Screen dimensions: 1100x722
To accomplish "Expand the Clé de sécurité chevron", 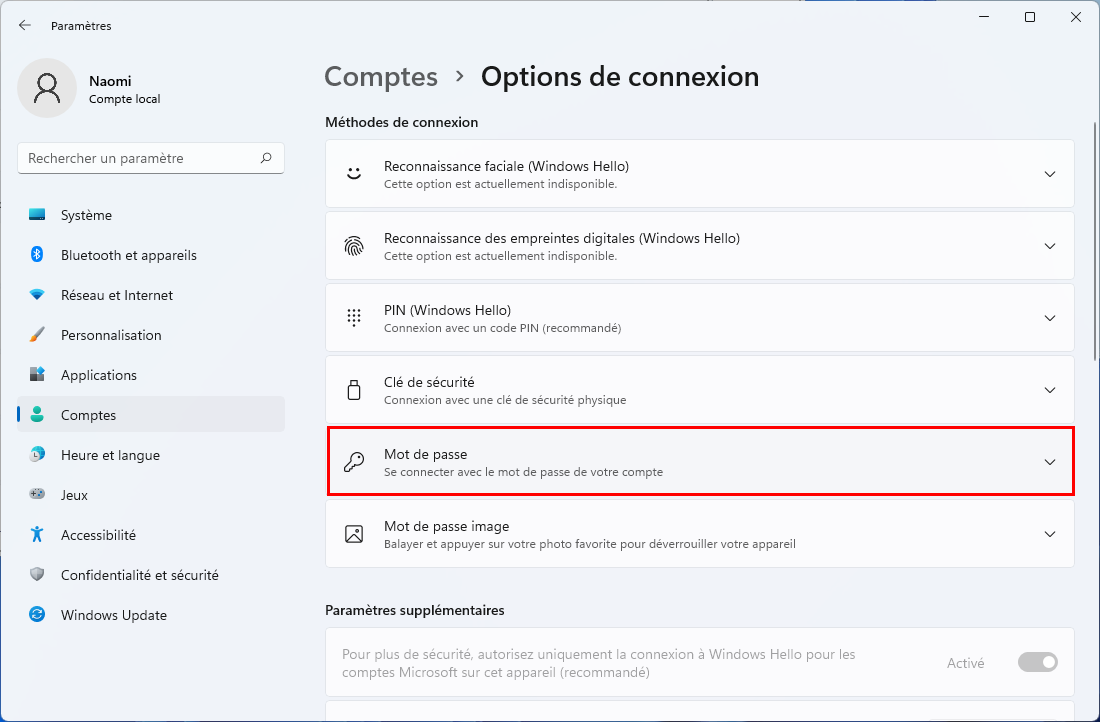I will pos(1050,390).
